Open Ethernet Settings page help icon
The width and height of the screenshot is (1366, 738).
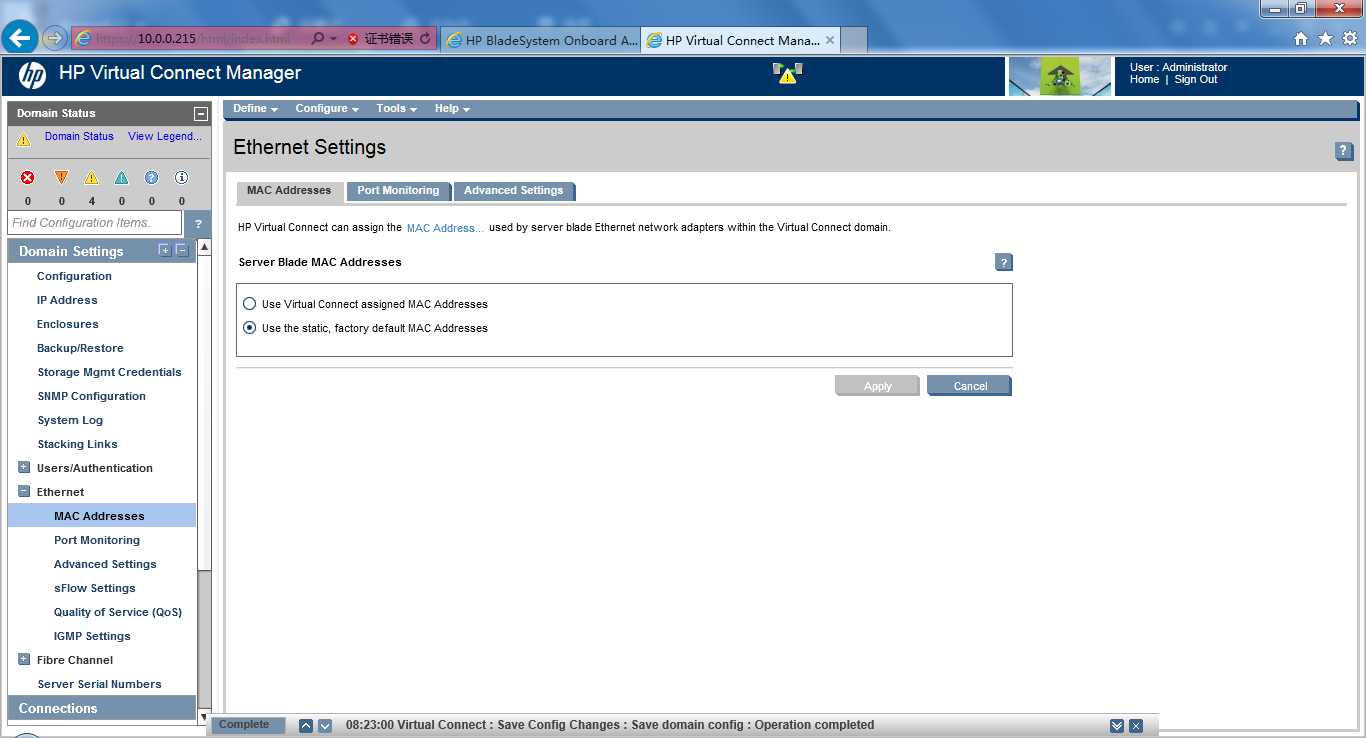(1344, 151)
